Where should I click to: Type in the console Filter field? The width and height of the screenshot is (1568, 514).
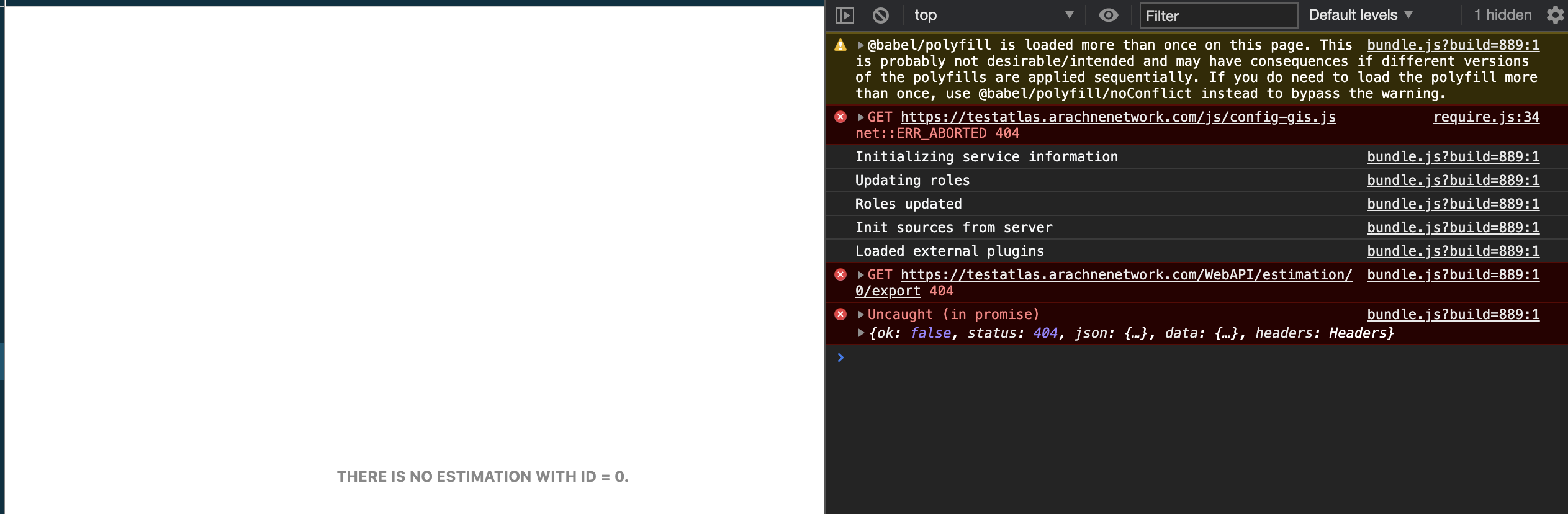pyautogui.click(x=1217, y=16)
